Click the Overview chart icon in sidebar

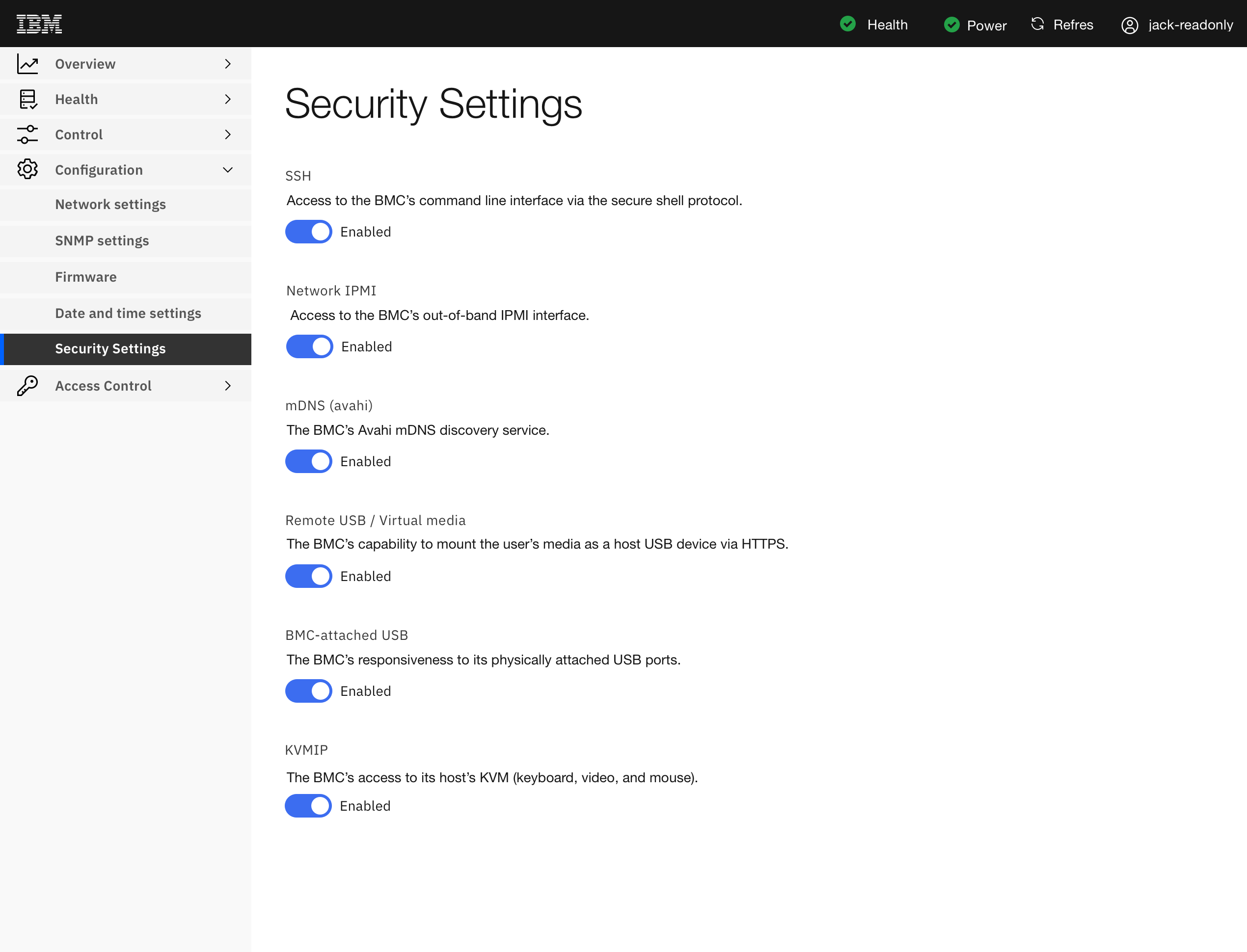28,63
